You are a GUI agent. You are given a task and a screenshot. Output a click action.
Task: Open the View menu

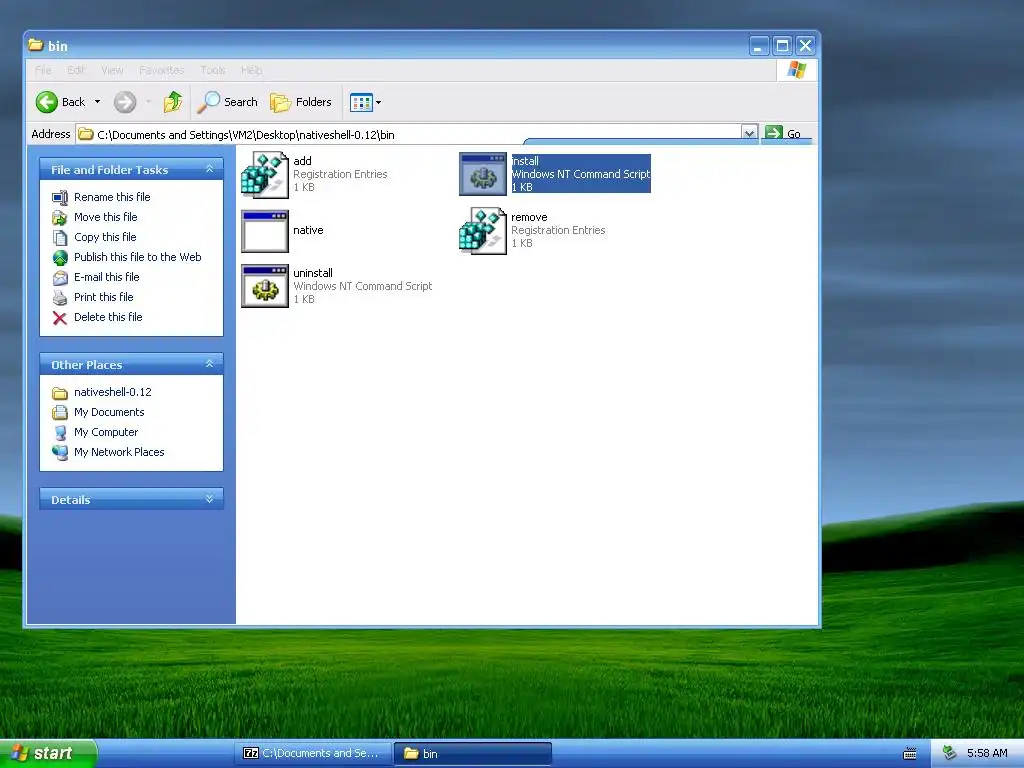tap(112, 70)
